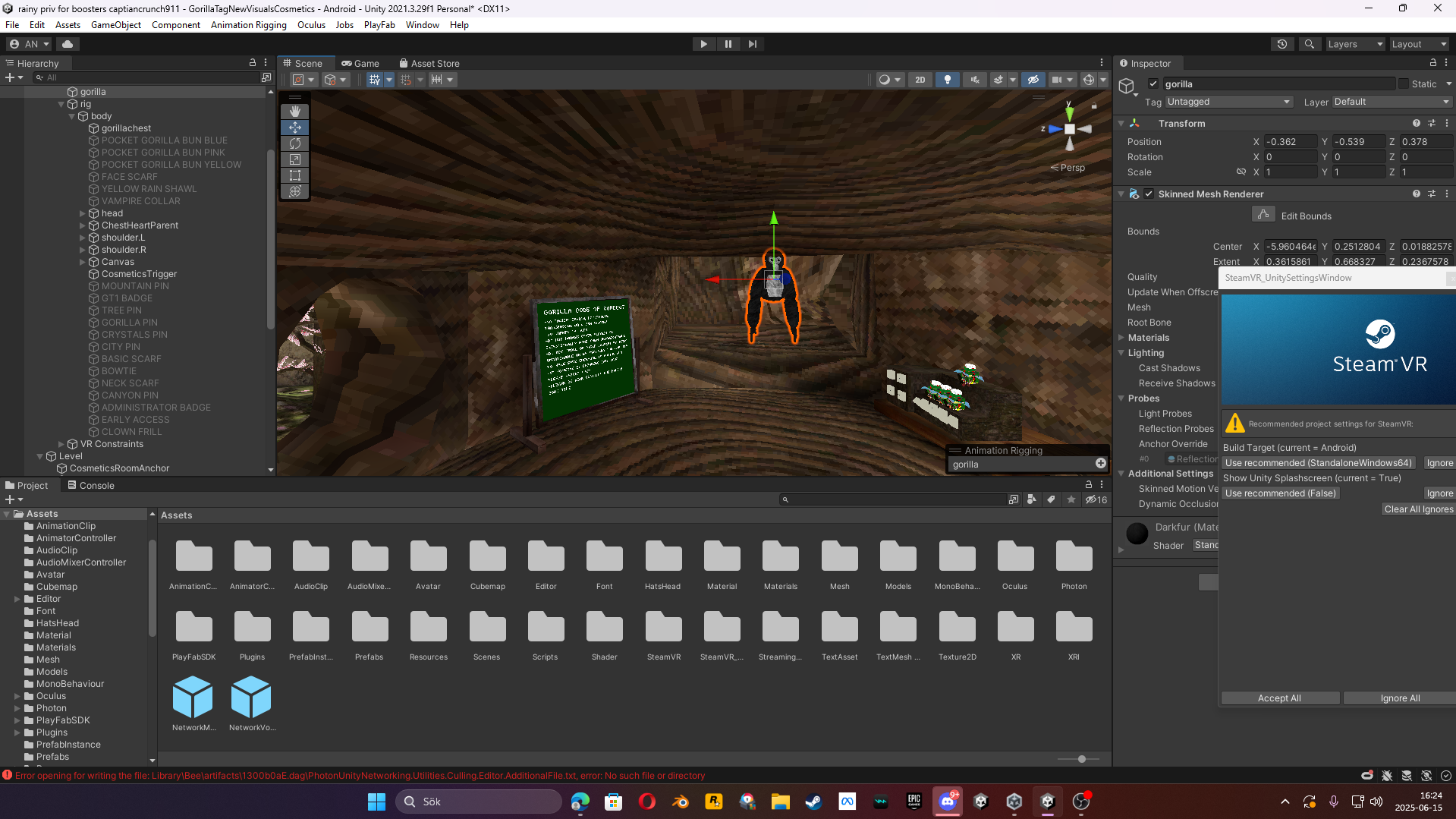Uncheck the gorilla object active checkbox

click(x=1153, y=84)
